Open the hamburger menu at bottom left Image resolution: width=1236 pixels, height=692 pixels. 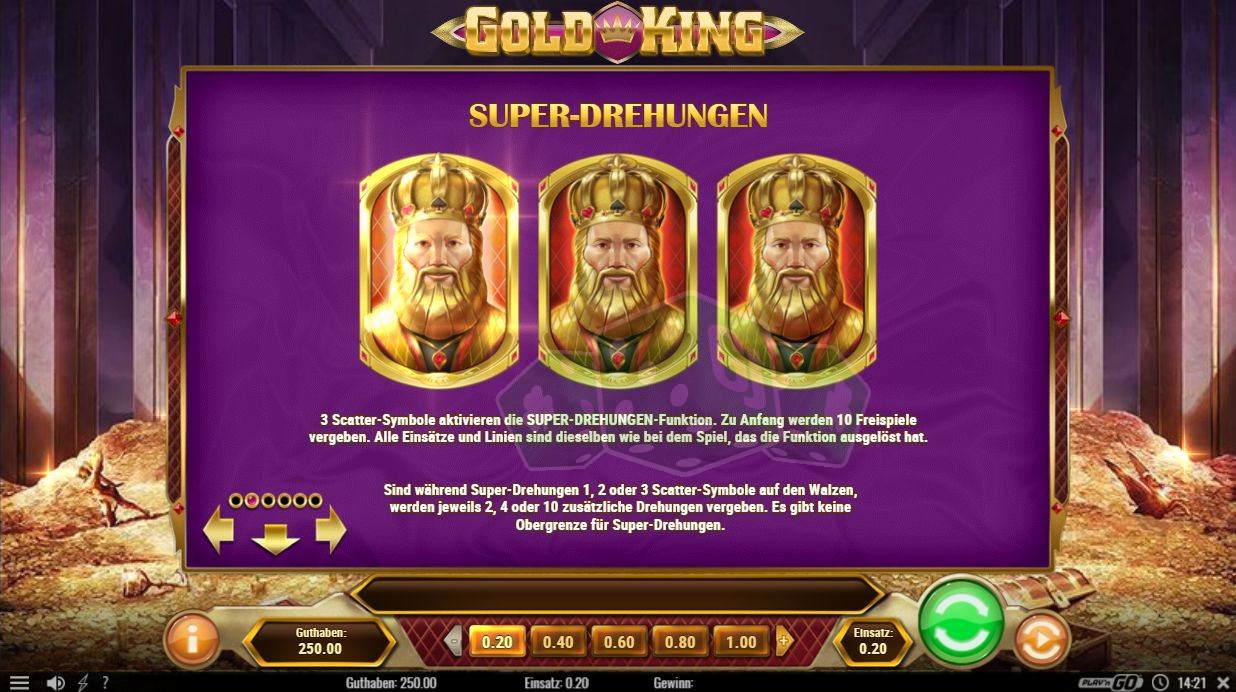(x=19, y=683)
